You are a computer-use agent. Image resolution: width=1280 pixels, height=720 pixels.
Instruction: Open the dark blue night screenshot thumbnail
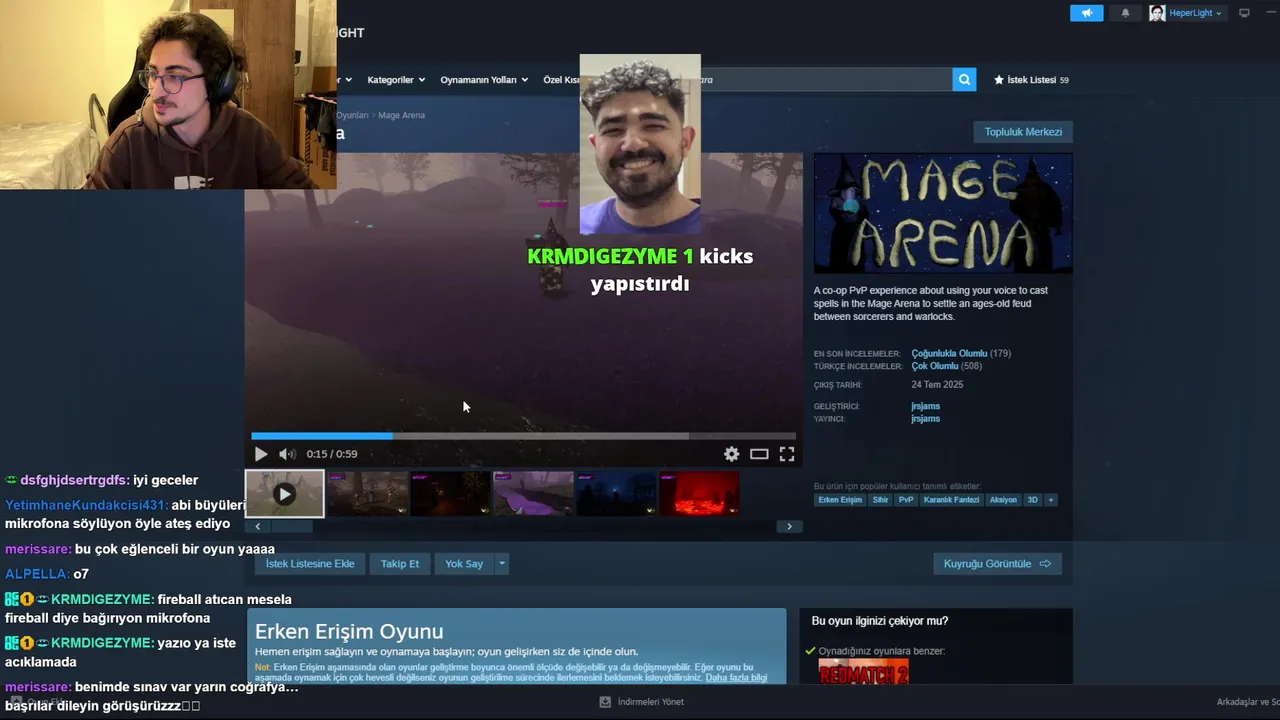pos(617,494)
